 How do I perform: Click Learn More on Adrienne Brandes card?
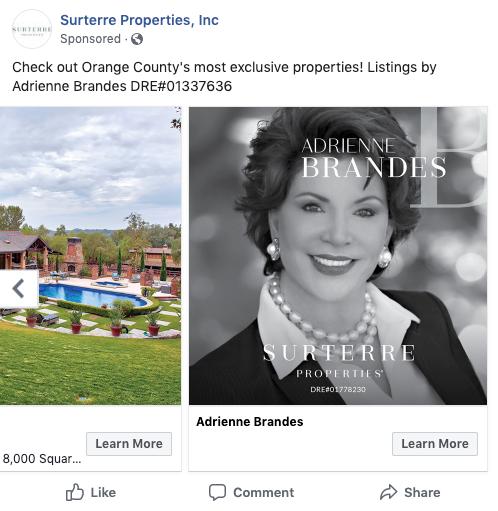point(435,444)
